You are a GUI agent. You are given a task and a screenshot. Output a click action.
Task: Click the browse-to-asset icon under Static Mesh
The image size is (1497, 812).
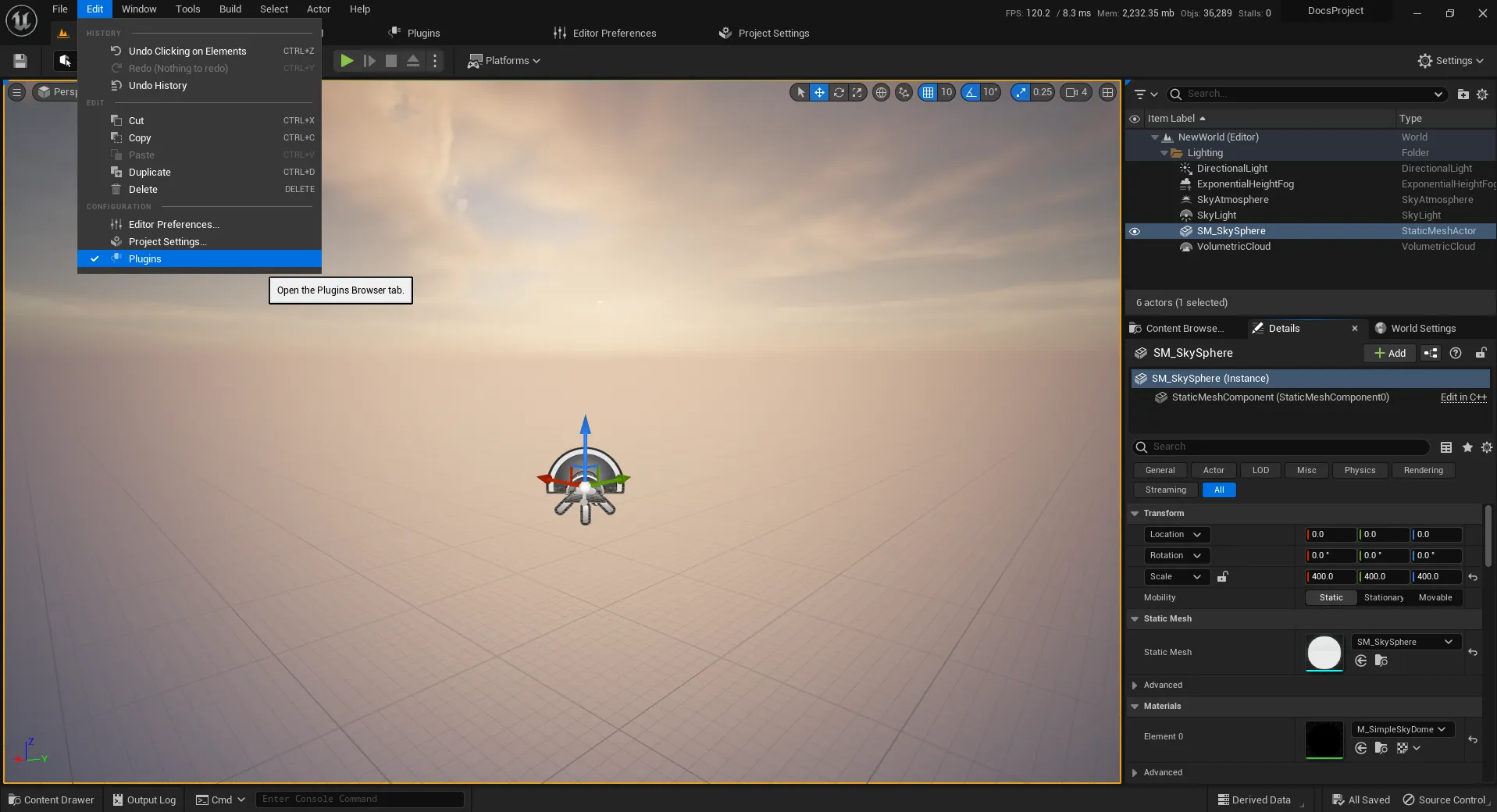(x=1381, y=661)
